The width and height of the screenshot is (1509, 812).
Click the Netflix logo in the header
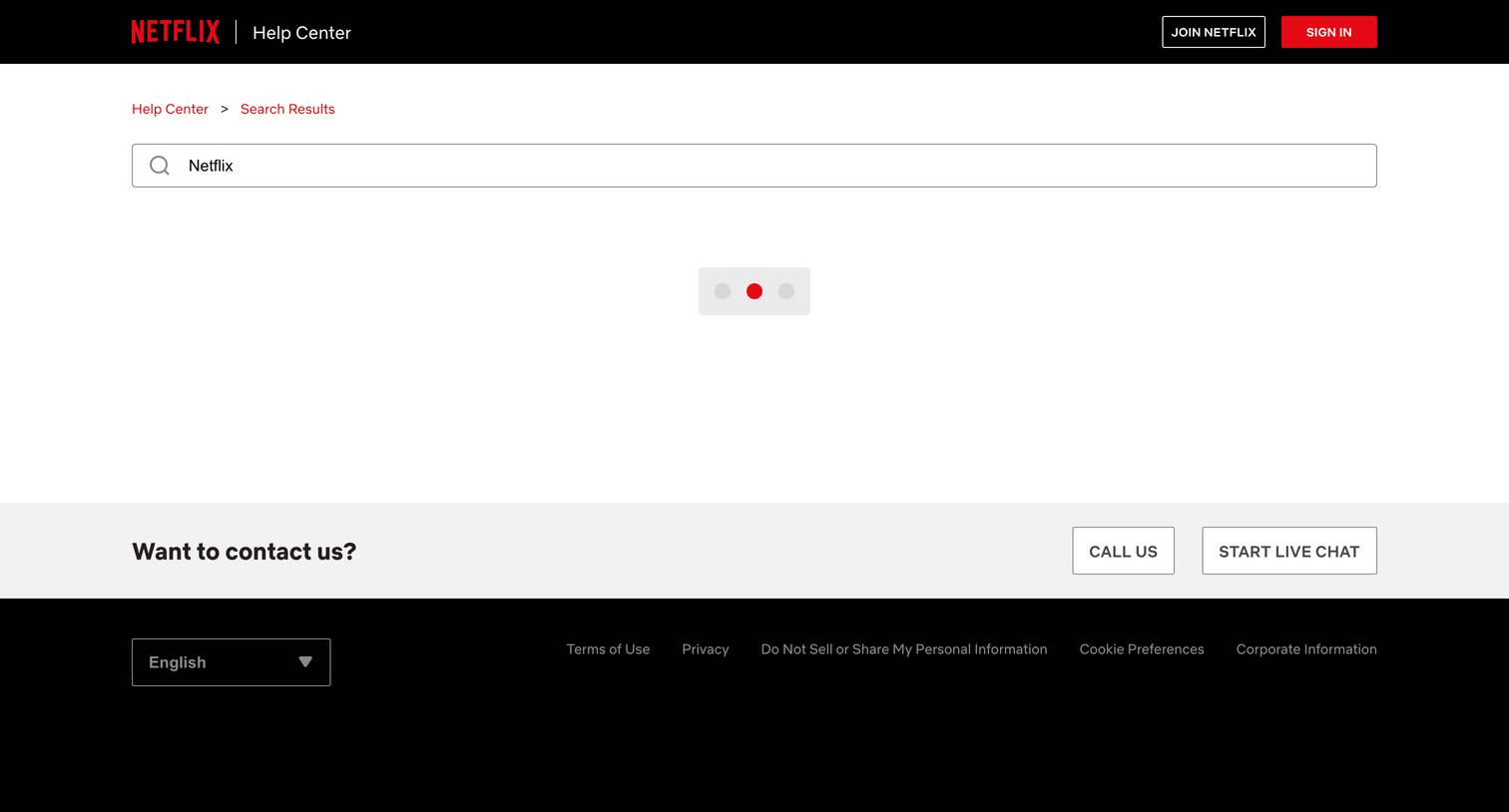point(176,32)
